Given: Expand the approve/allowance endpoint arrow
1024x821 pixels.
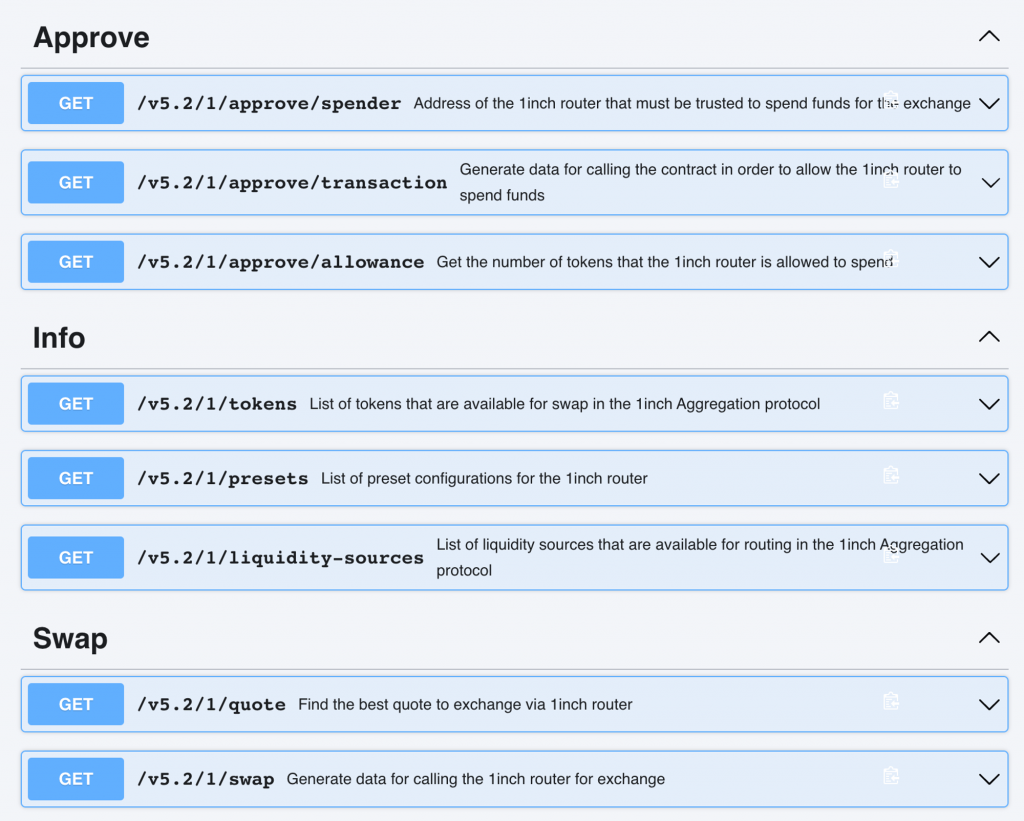Looking at the screenshot, I should pos(989,263).
